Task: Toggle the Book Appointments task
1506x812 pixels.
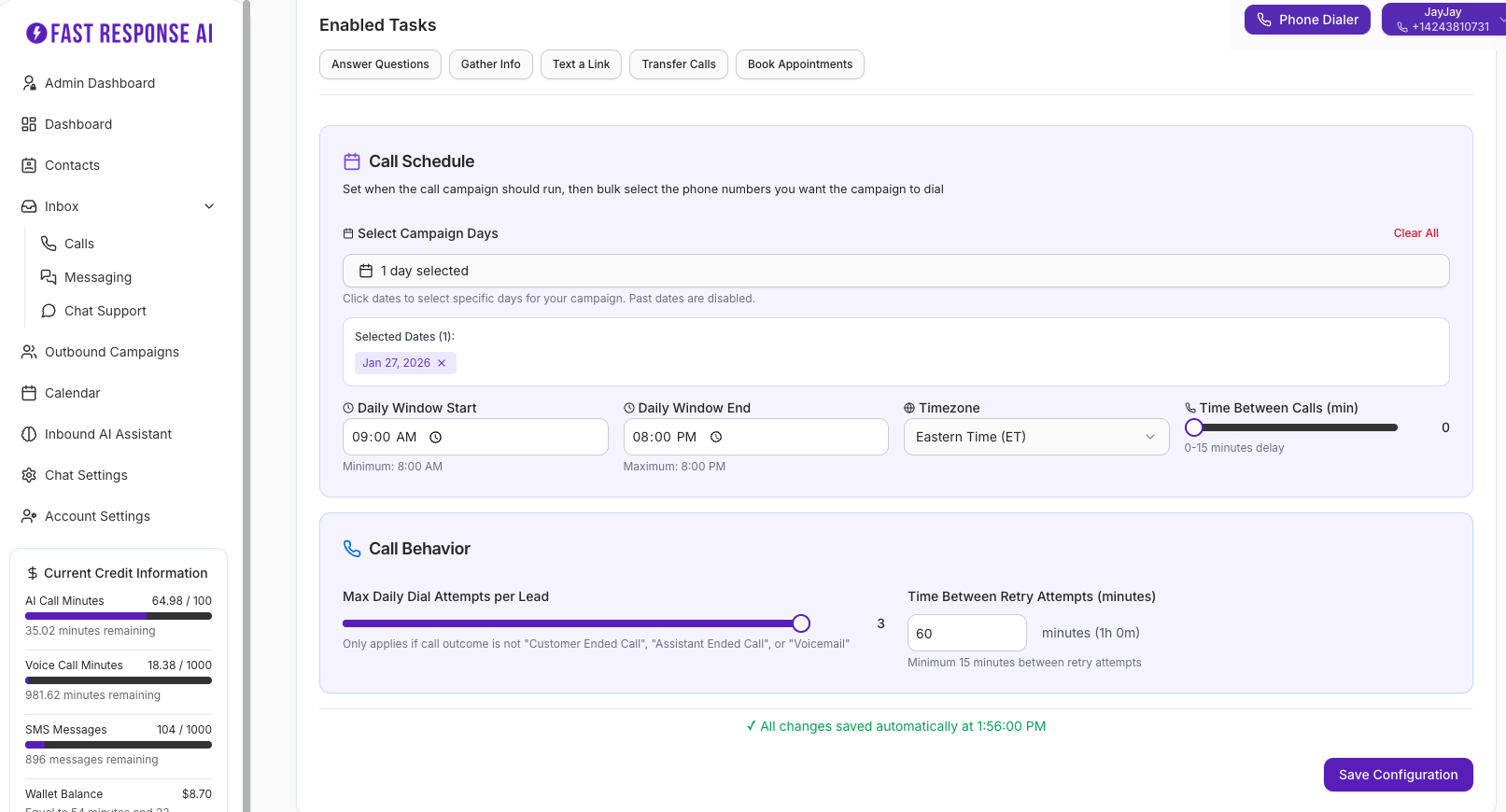Action: (799, 64)
